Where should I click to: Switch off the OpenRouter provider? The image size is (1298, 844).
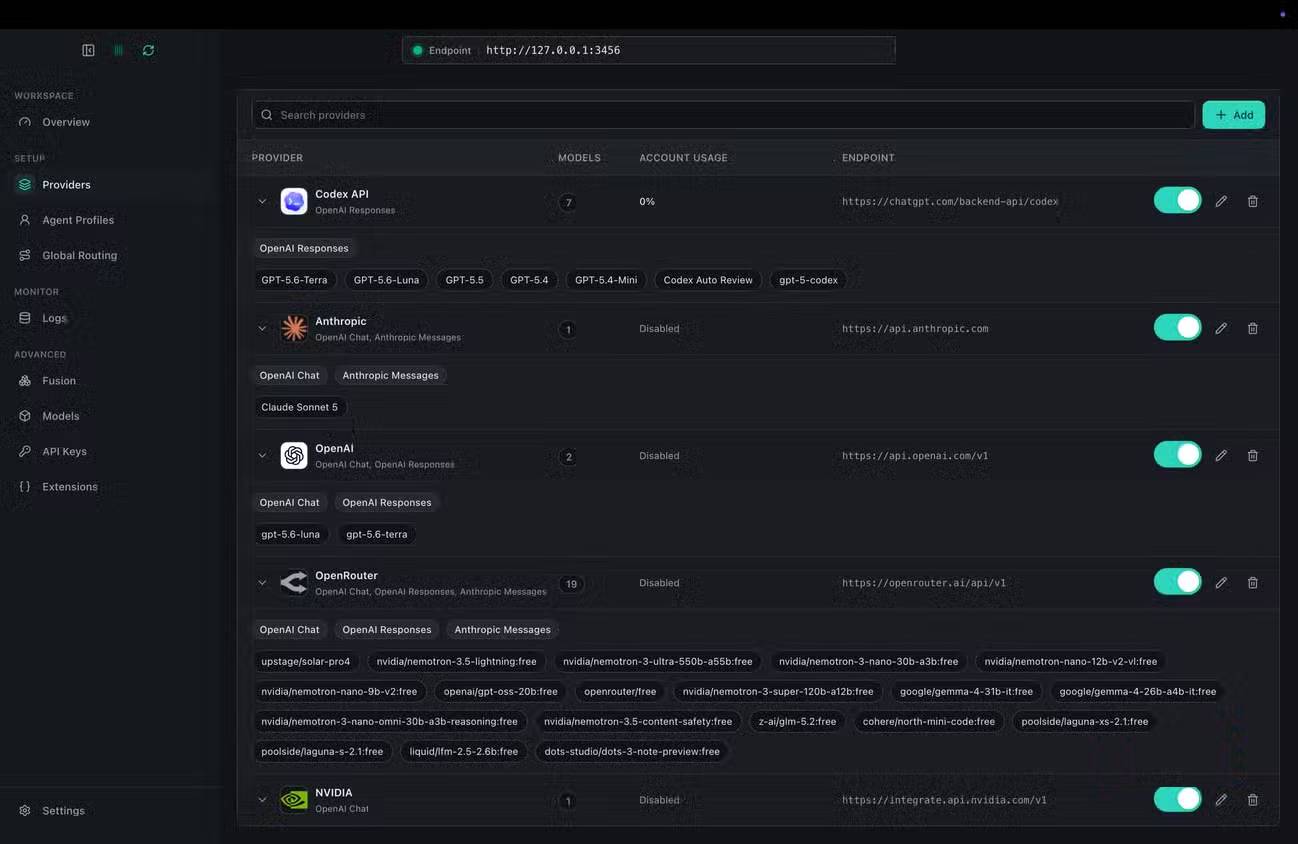[x=1177, y=581]
